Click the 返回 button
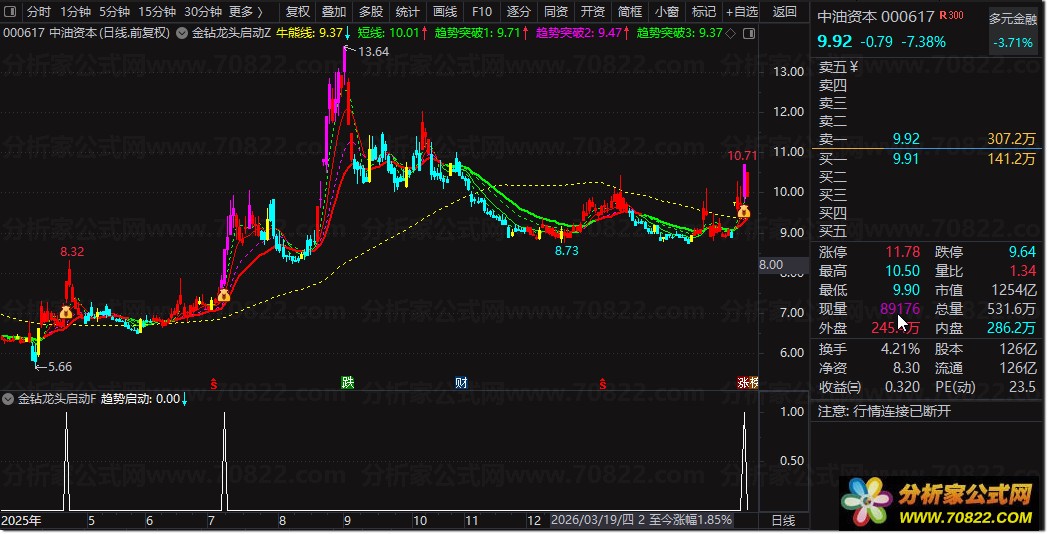Viewport: 1049px width, 534px height. (785, 12)
